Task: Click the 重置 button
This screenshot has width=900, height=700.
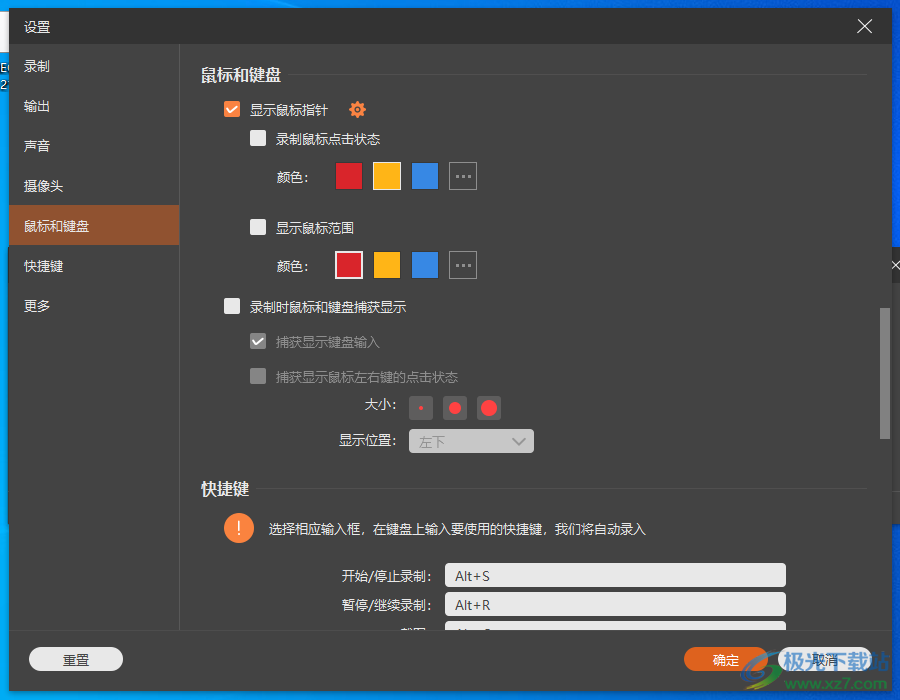Action: pyautogui.click(x=76, y=659)
